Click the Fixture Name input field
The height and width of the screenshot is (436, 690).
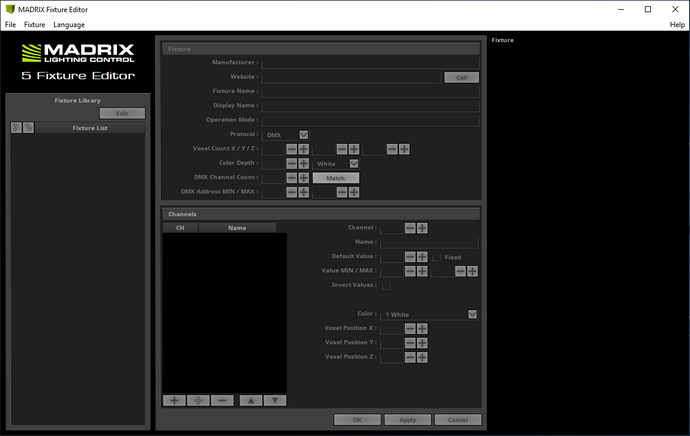371,91
